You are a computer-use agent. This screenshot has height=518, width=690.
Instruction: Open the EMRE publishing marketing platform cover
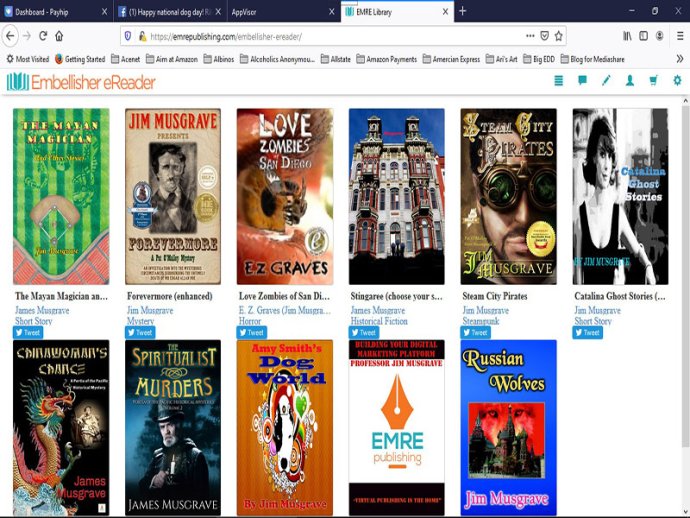coord(396,427)
